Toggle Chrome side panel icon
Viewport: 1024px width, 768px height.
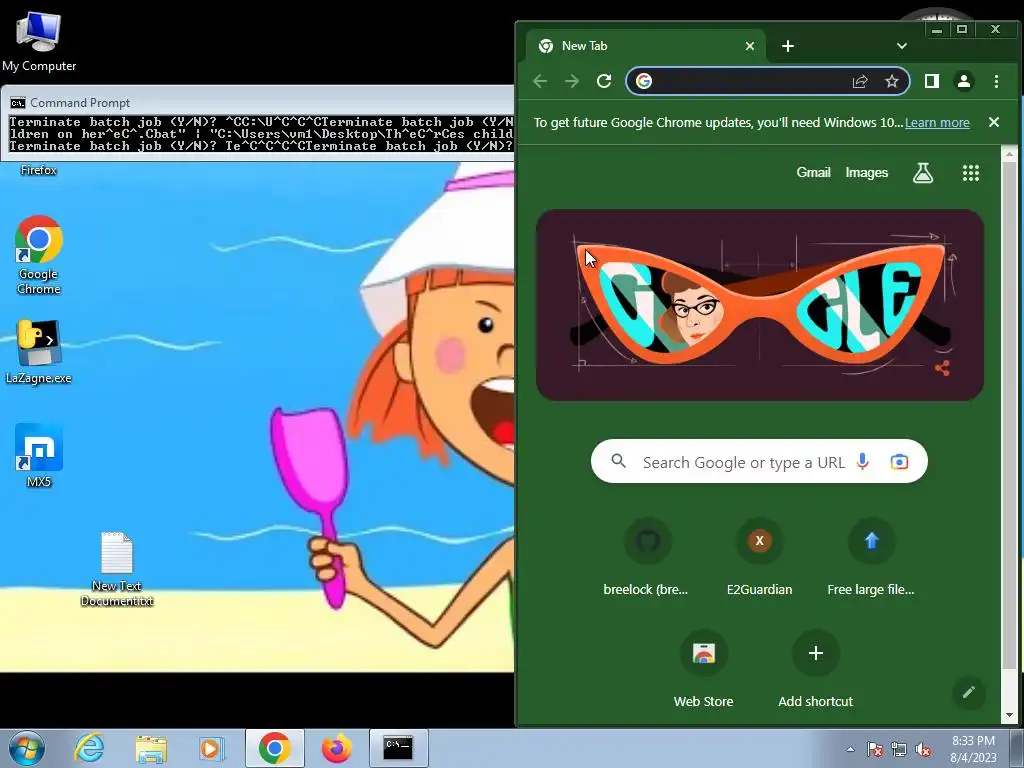[x=932, y=81]
